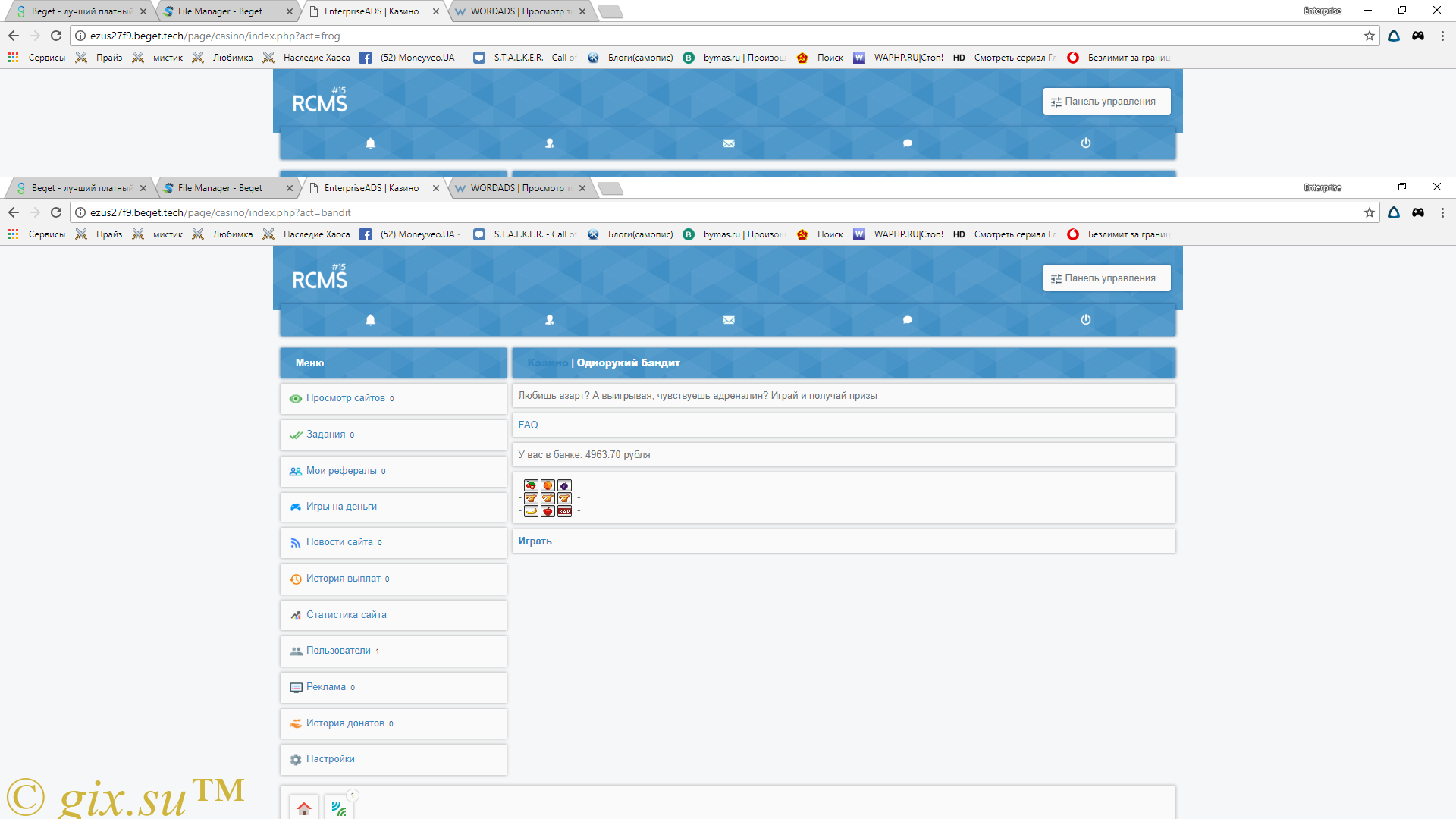This screenshot has width=1456, height=819.
Task: Click gamepad extension icon in upper window
Action: [x=1418, y=36]
